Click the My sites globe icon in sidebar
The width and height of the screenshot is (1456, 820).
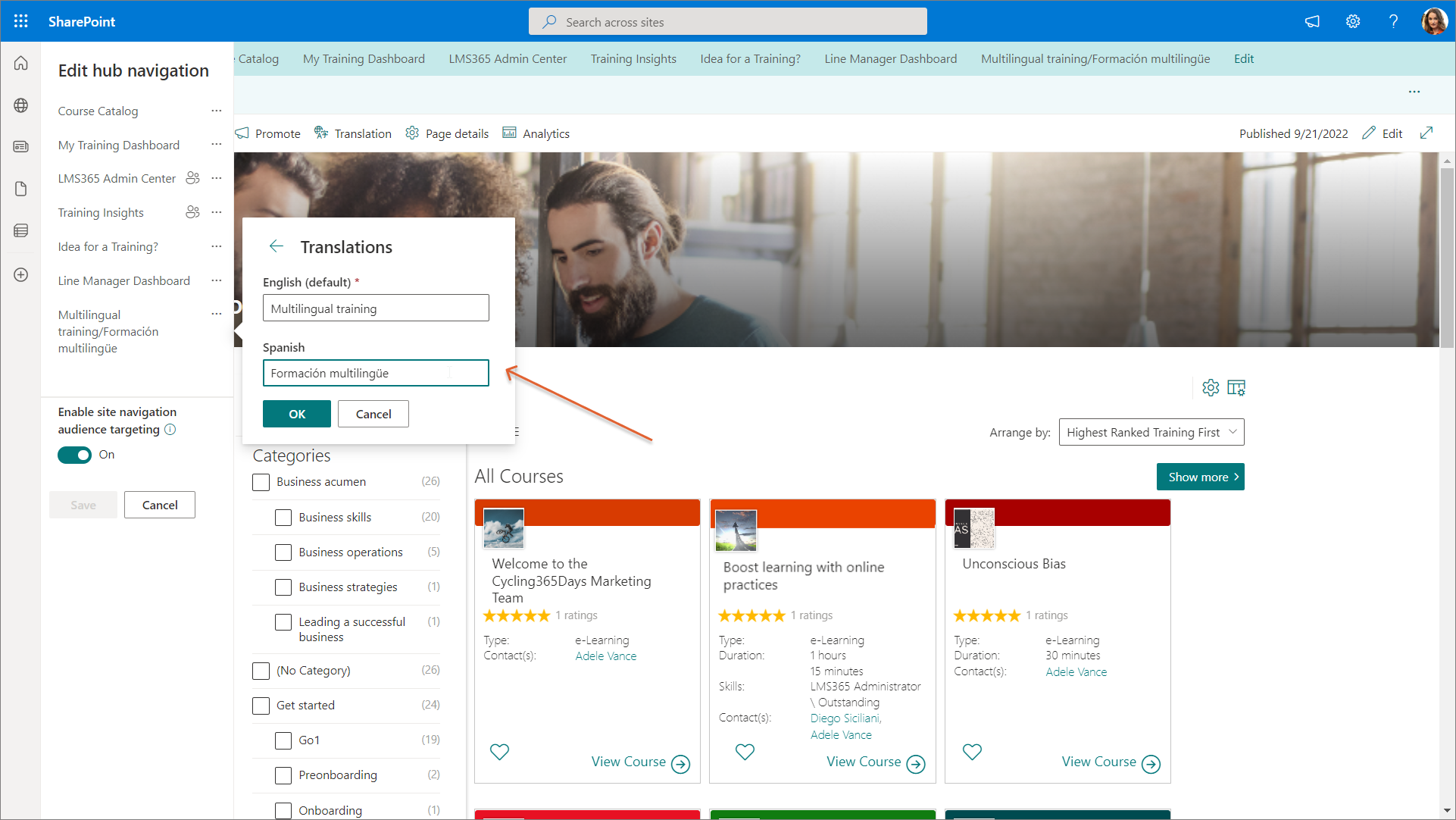pyautogui.click(x=21, y=105)
